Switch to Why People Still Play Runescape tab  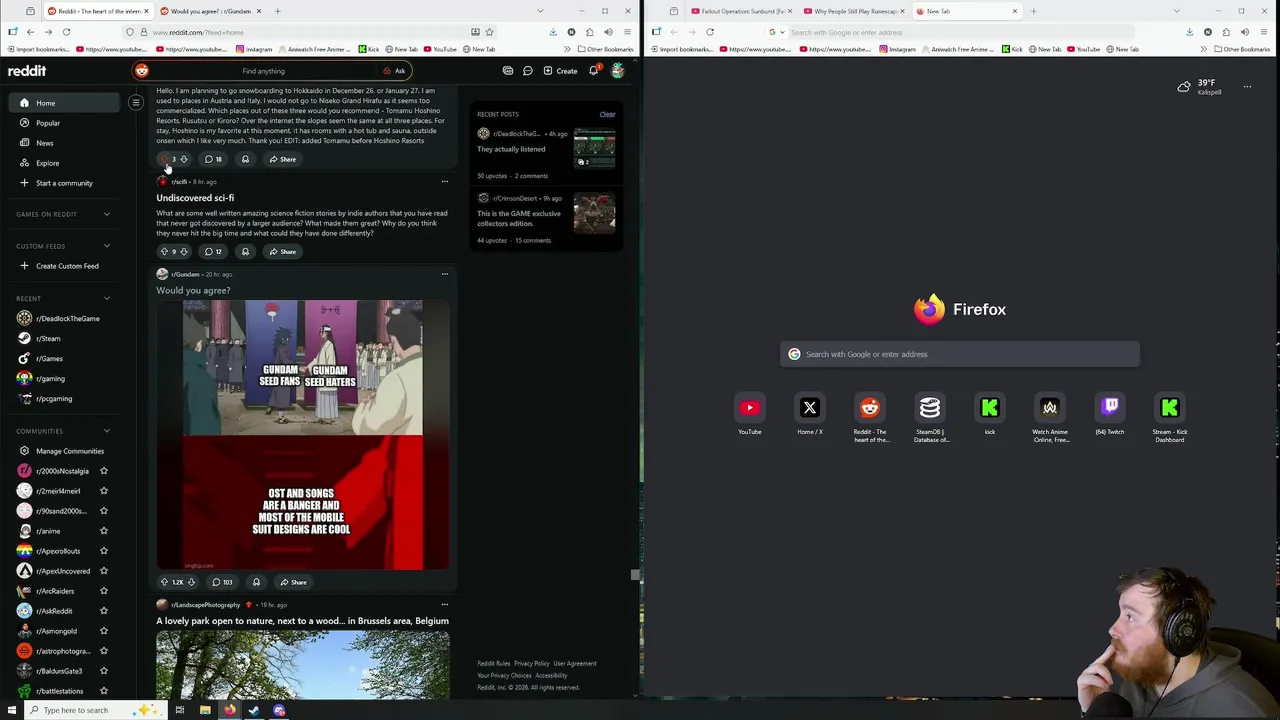[854, 11]
